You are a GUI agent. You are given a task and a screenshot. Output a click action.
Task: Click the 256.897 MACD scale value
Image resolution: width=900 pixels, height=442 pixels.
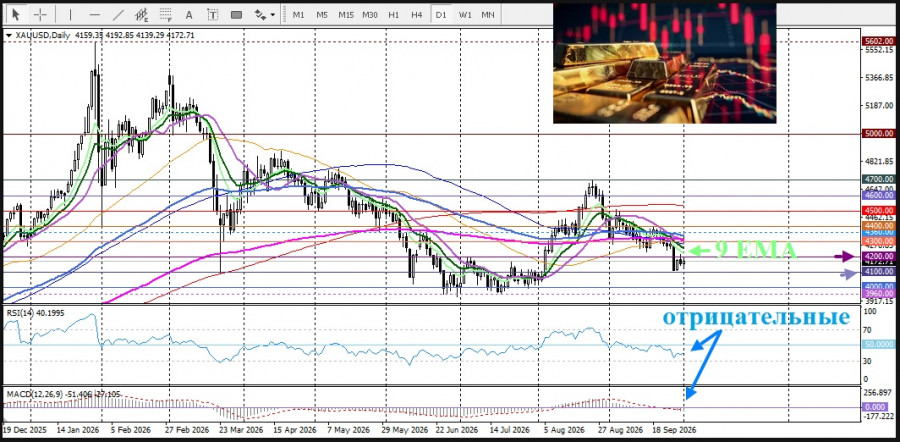[879, 393]
